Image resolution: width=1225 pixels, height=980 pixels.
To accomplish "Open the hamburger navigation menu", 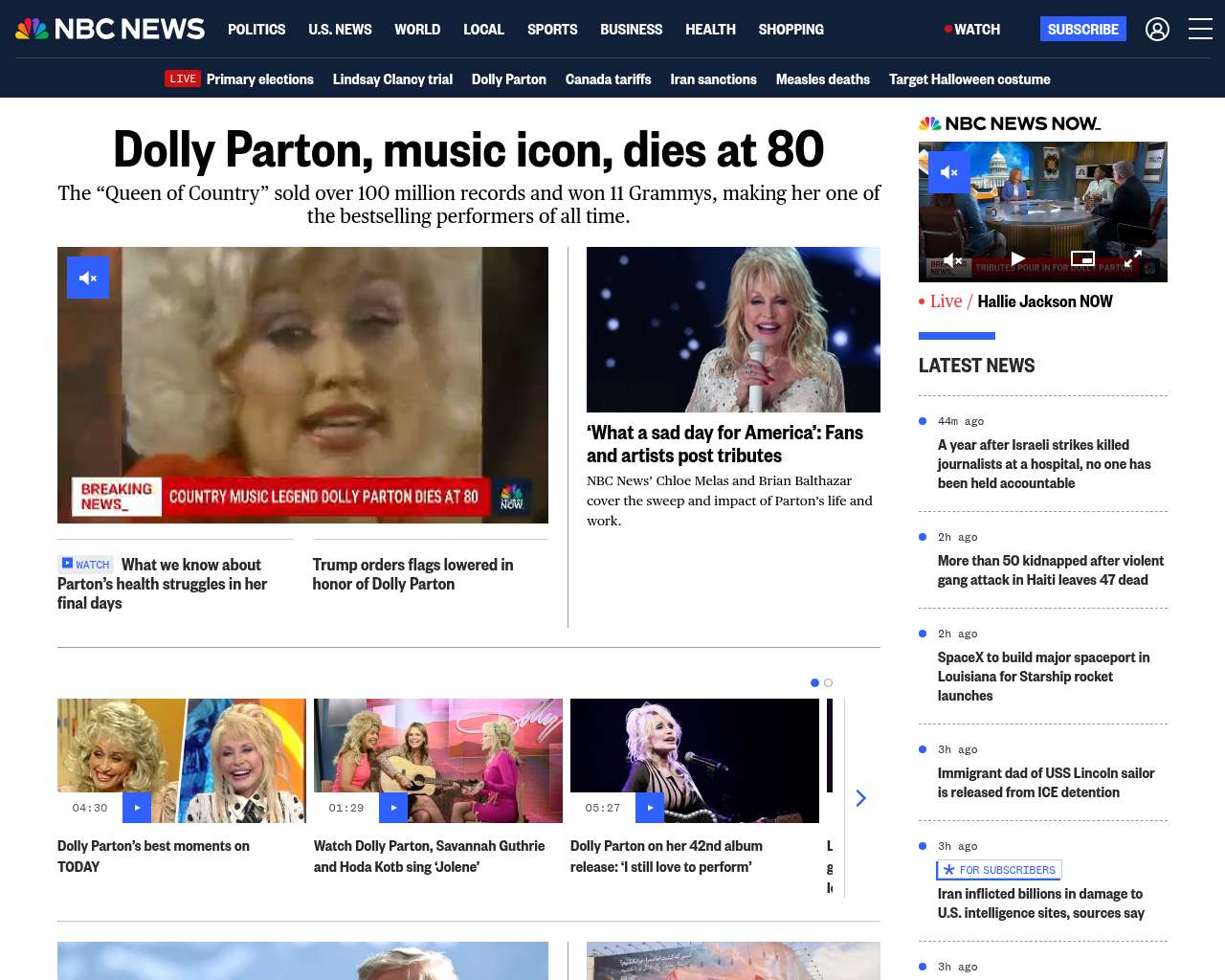I will point(1200,30).
